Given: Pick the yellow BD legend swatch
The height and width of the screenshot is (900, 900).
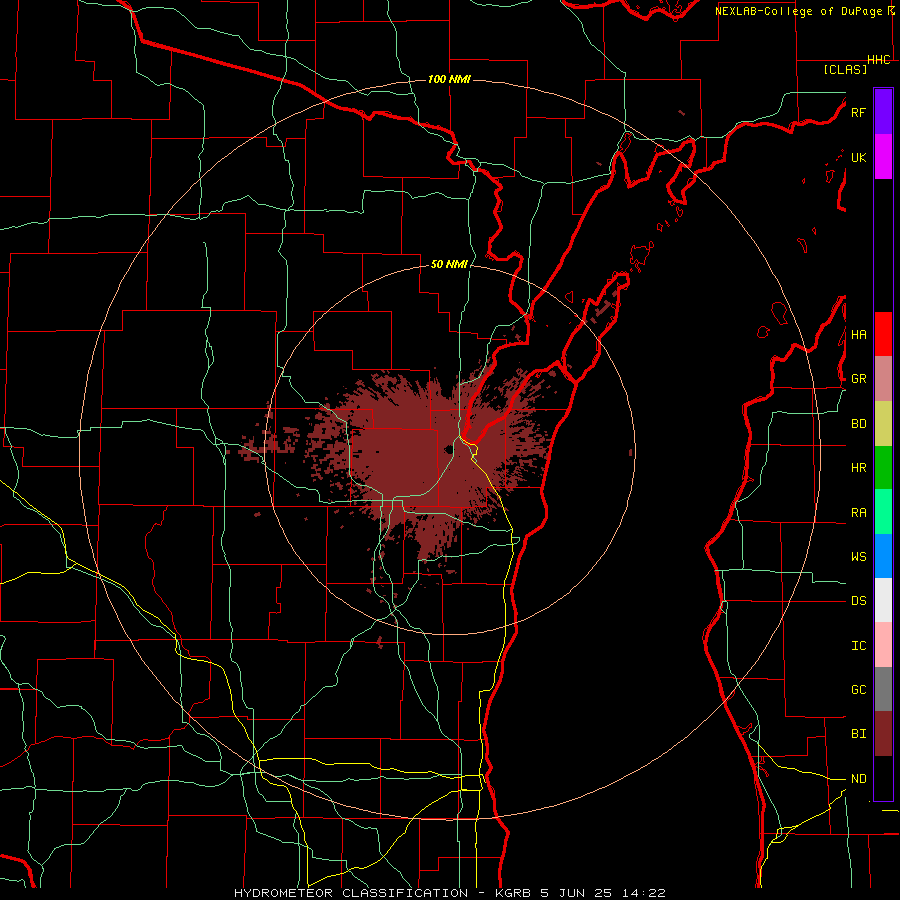Looking at the screenshot, I should 883,424.
